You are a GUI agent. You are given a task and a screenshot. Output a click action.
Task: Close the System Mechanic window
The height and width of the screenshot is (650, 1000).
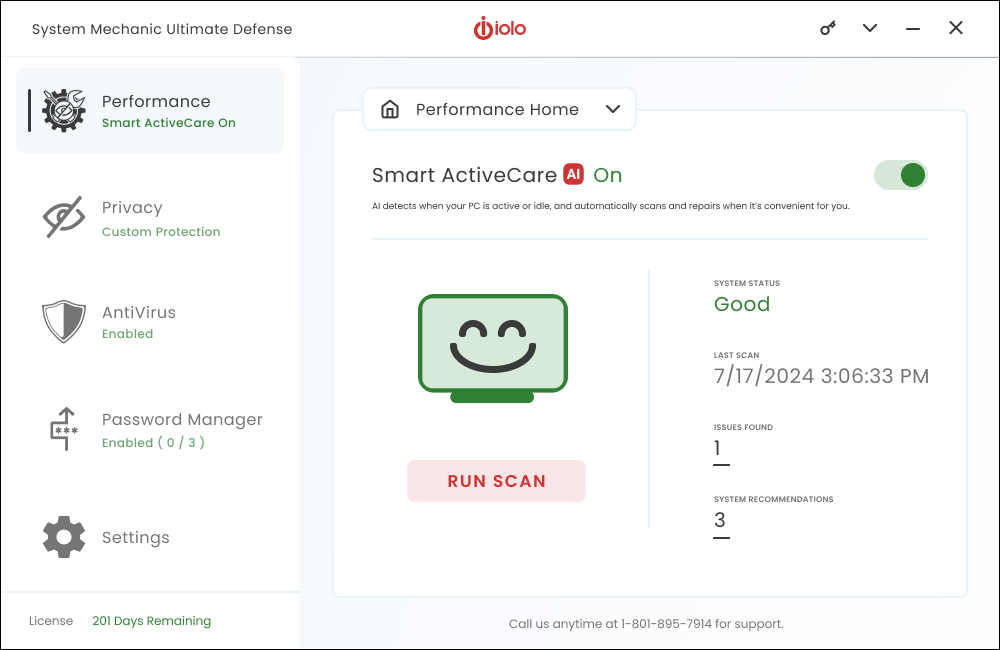[955, 28]
